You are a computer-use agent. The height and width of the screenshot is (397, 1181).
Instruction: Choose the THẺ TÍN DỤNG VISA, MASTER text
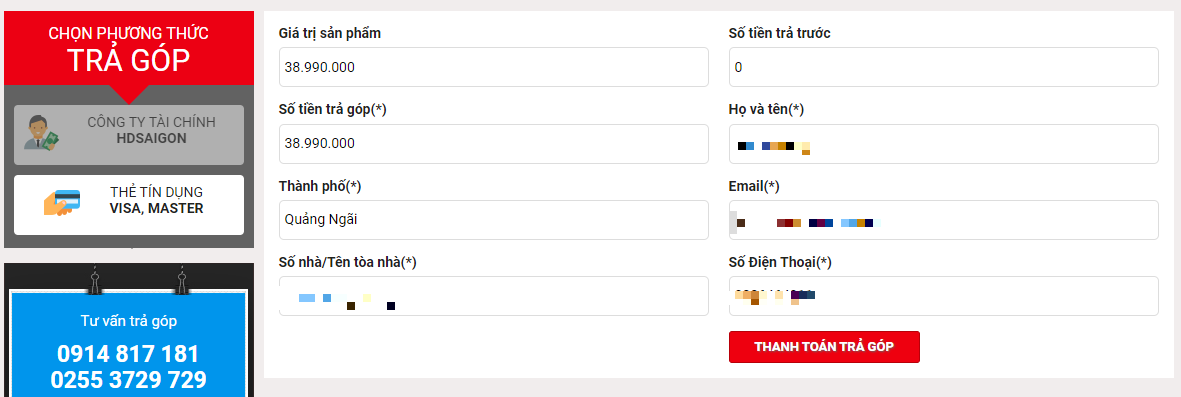[157, 200]
